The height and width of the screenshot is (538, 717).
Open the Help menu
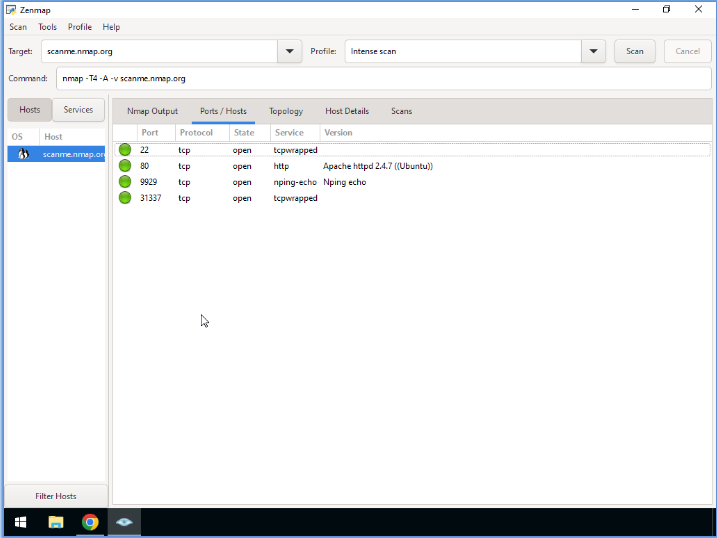(x=111, y=27)
